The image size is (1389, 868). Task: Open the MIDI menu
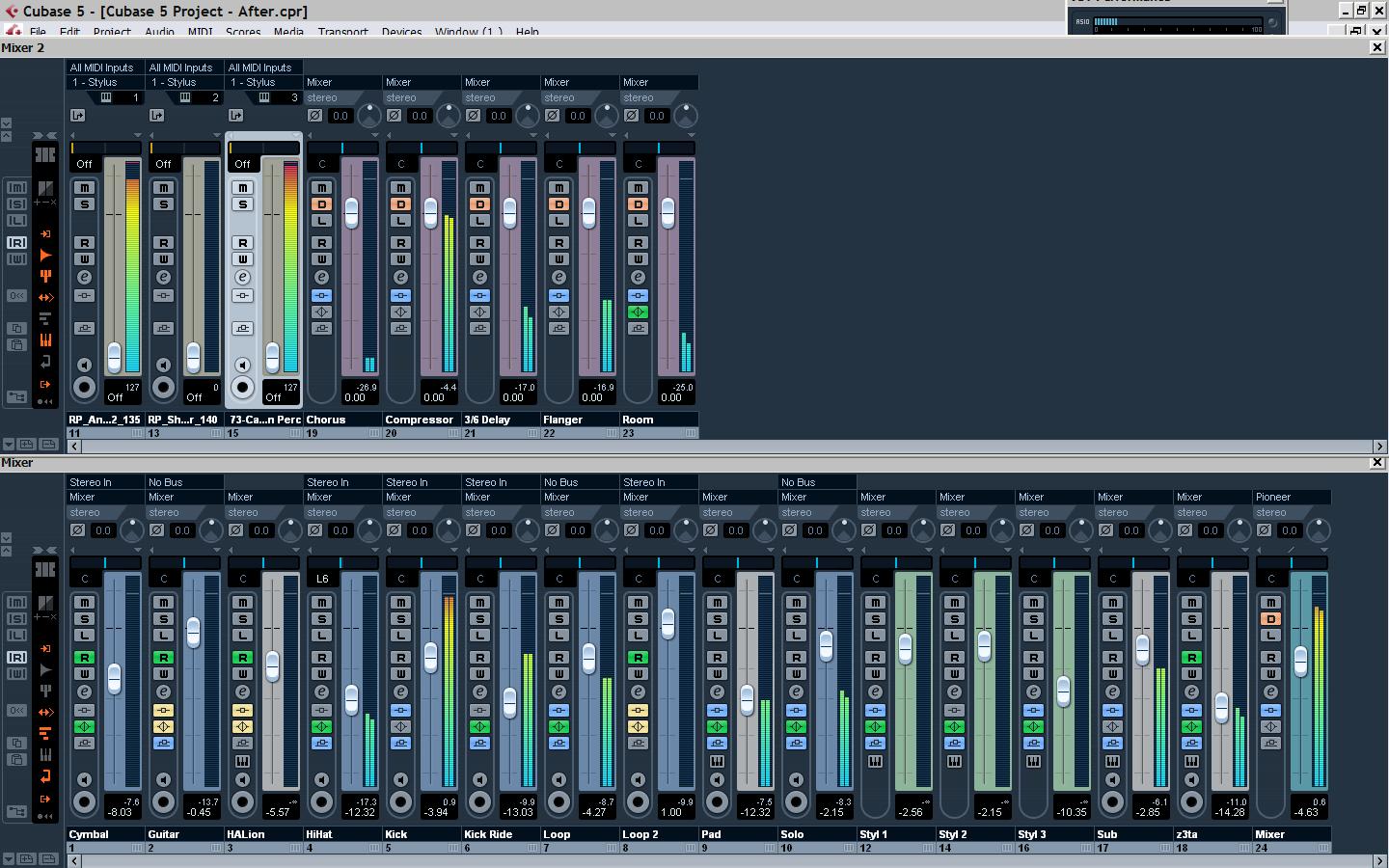tap(200, 32)
